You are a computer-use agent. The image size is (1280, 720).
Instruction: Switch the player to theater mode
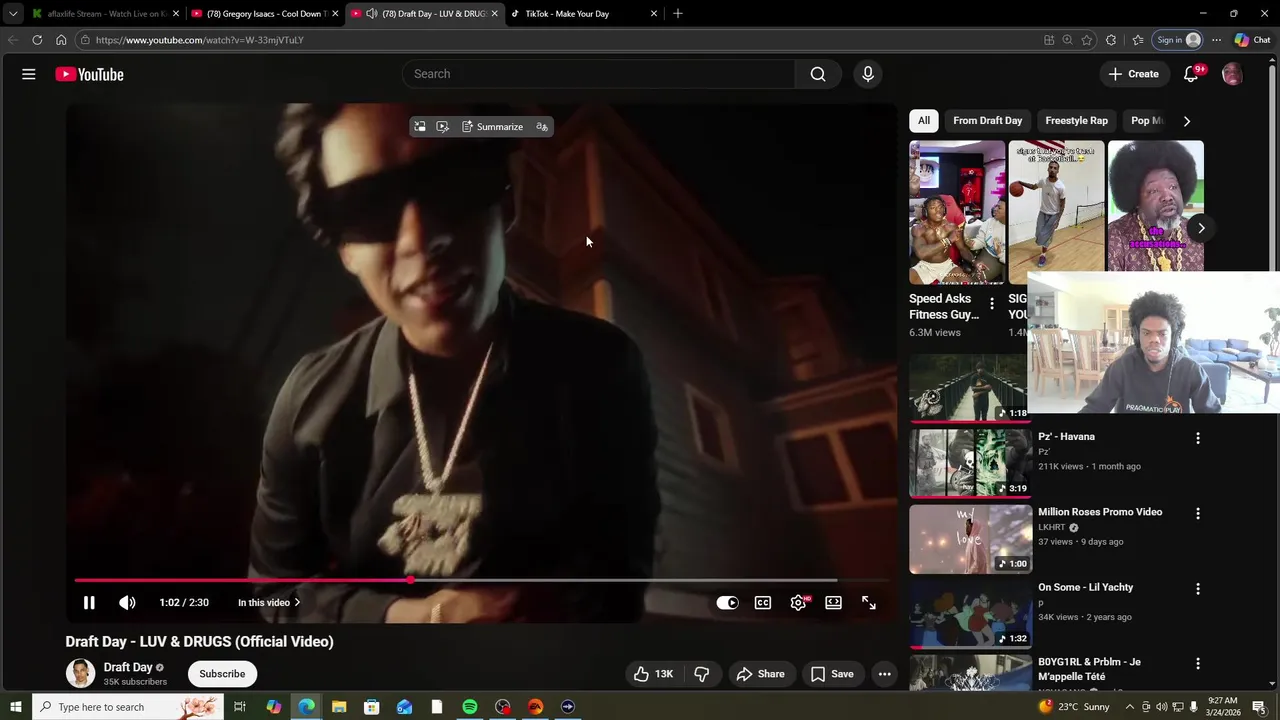pos(833,603)
